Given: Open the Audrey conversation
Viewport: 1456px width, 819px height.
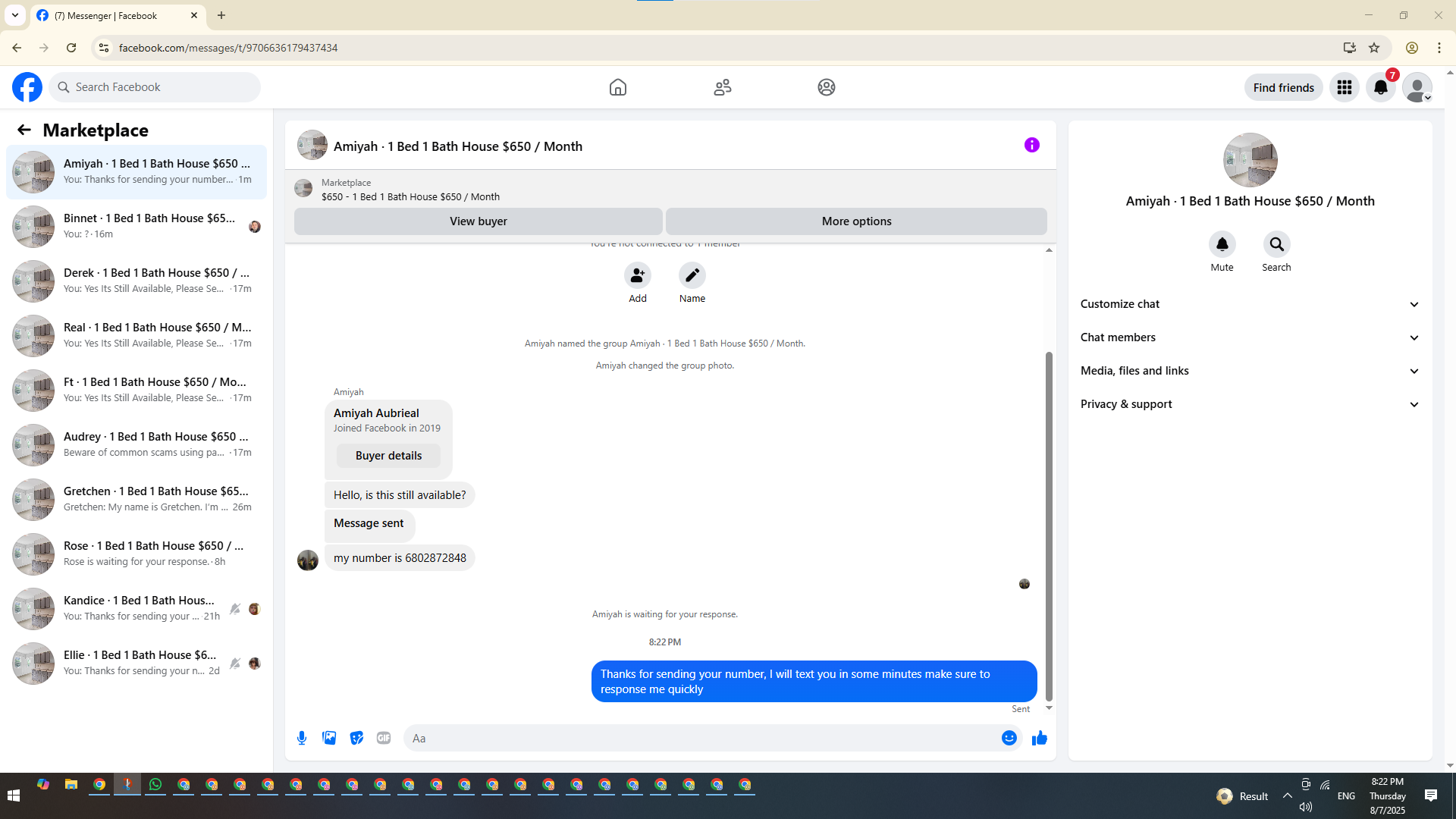Looking at the screenshot, I should [136, 445].
